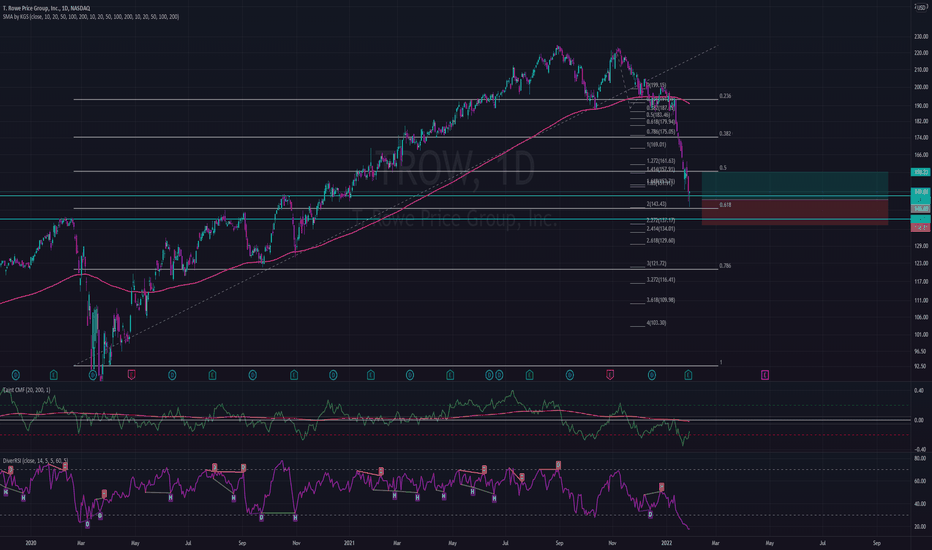The width and height of the screenshot is (932, 550).
Task: Select the dividend marker from September 2021
Action: [569, 375]
